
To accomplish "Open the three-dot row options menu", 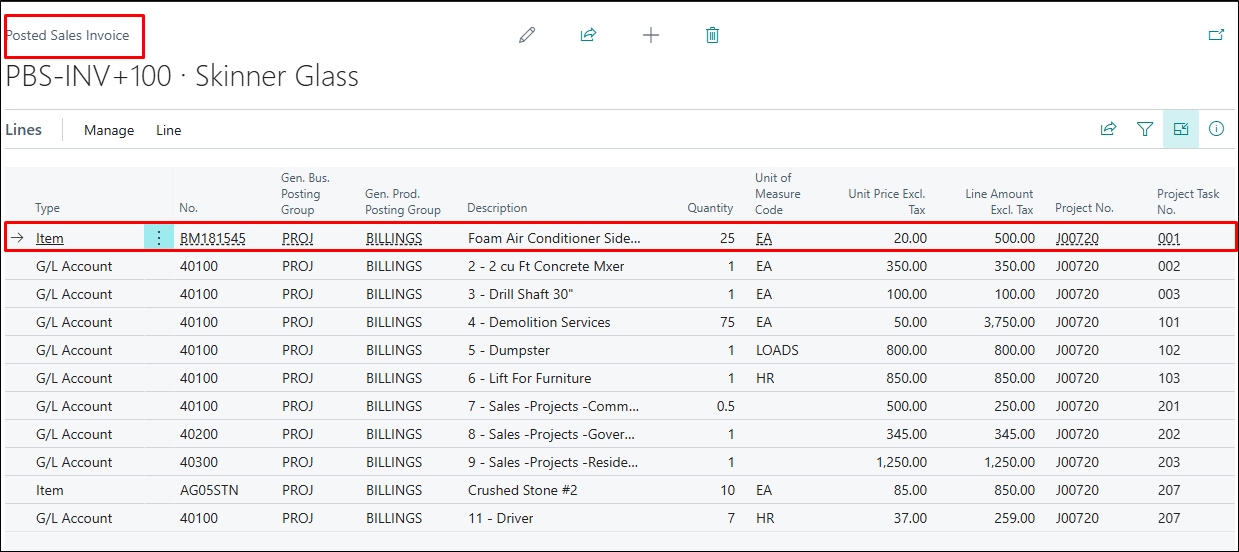I will point(158,238).
